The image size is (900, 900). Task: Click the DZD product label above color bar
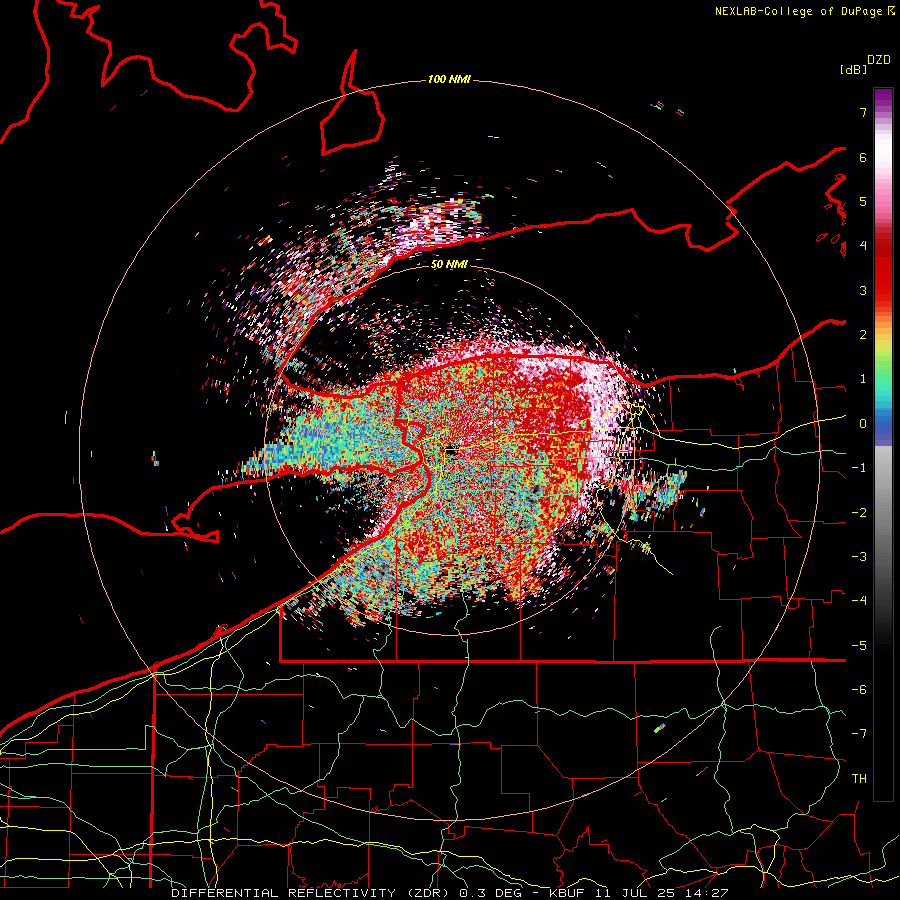pos(878,60)
